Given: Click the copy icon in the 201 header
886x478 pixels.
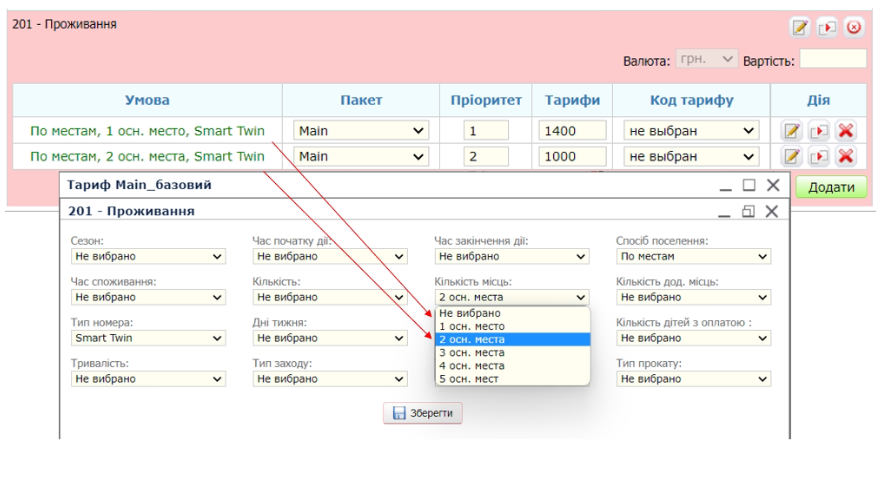Looking at the screenshot, I should pyautogui.click(x=827, y=27).
